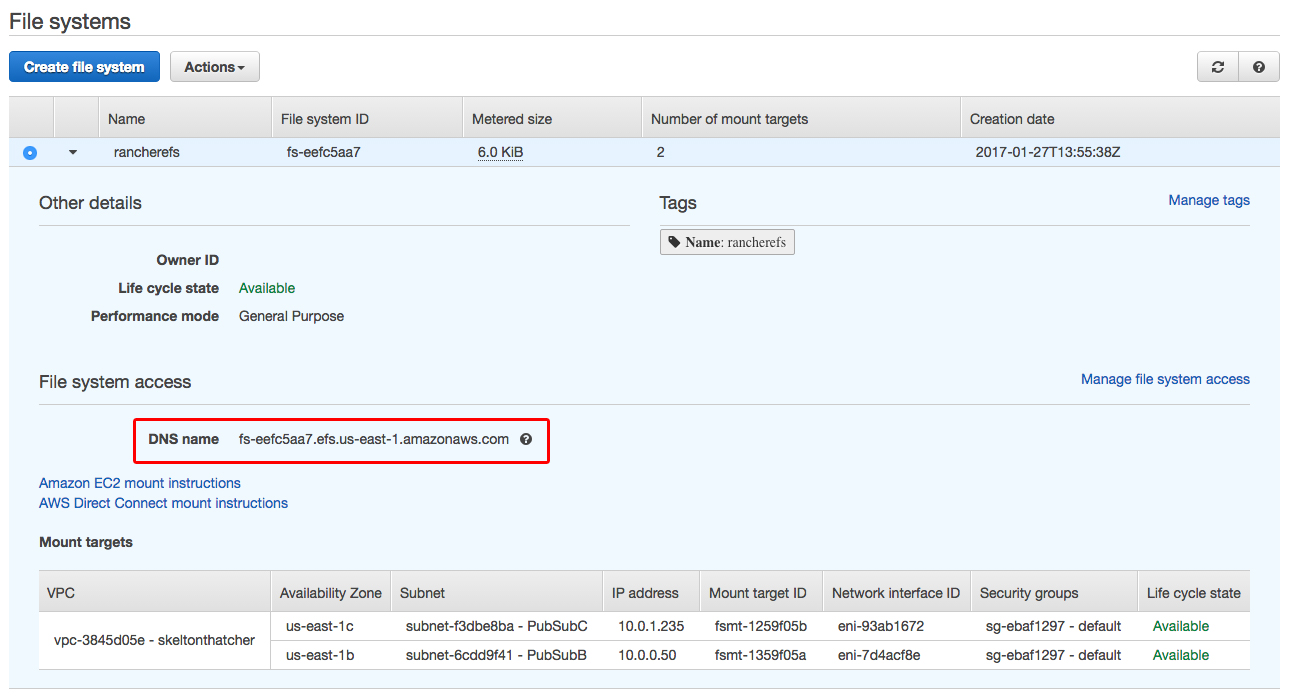Viewport: 1290px width, 698px height.
Task: Click Create file system button
Action: [84, 67]
